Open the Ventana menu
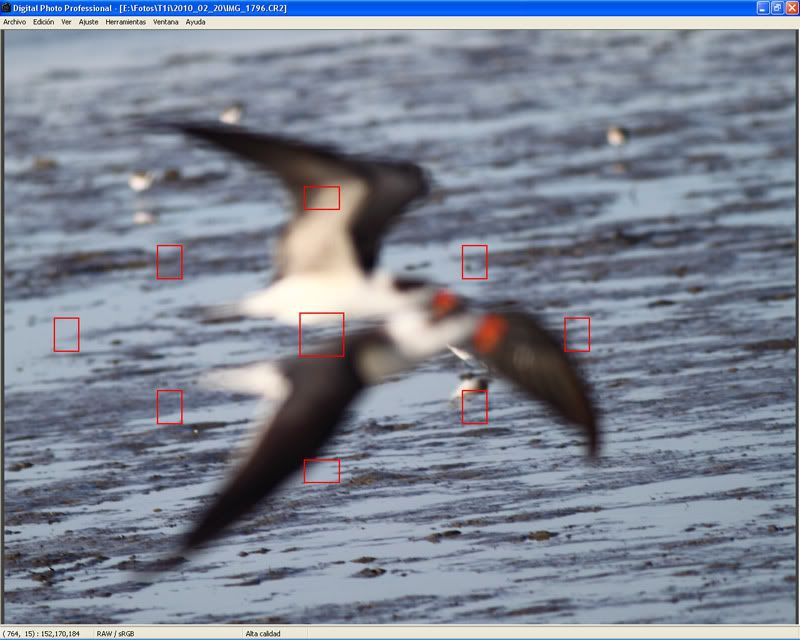 click(166, 21)
